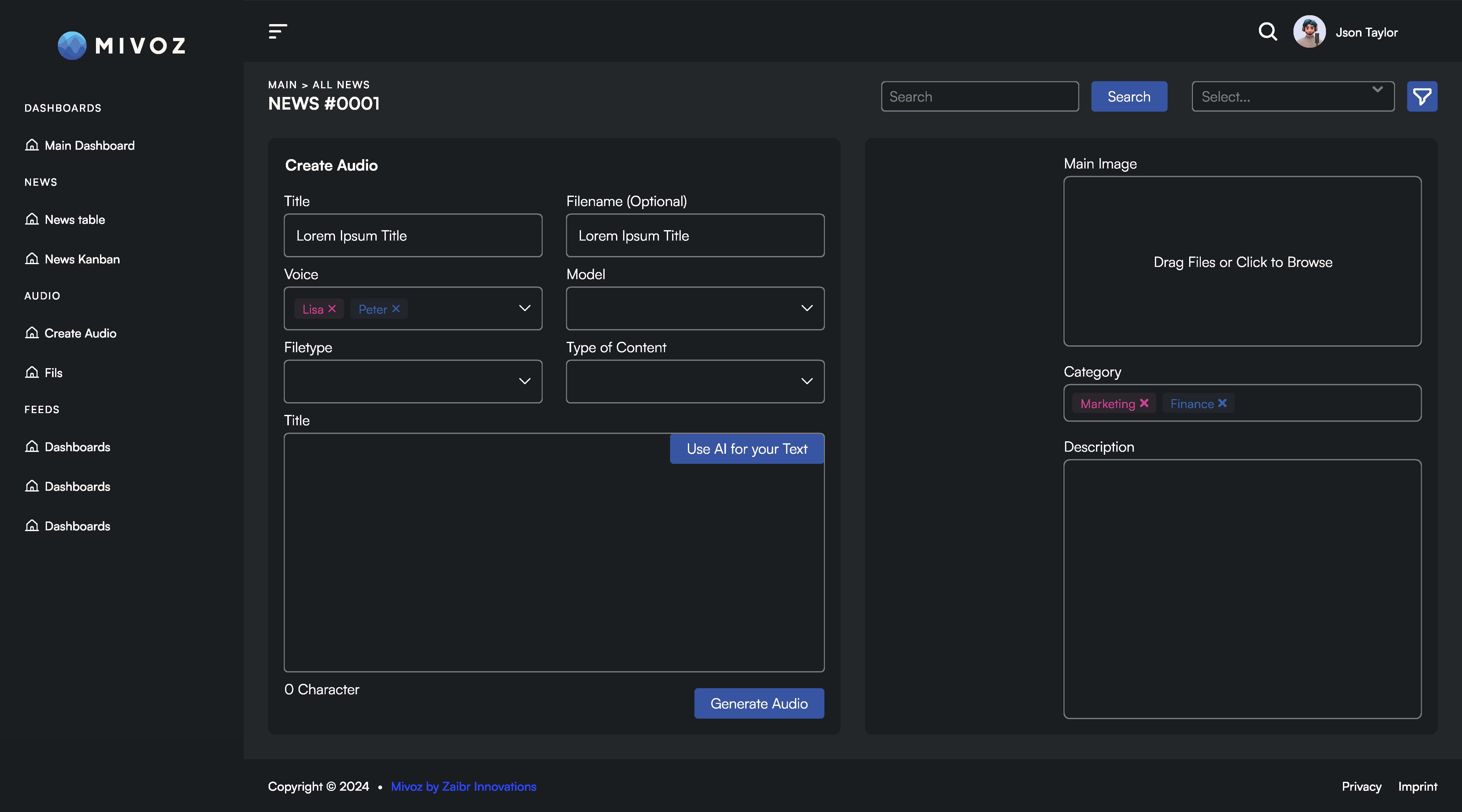1462x812 pixels.
Task: Click Json Taylor's avatar picture
Action: 1309,32
